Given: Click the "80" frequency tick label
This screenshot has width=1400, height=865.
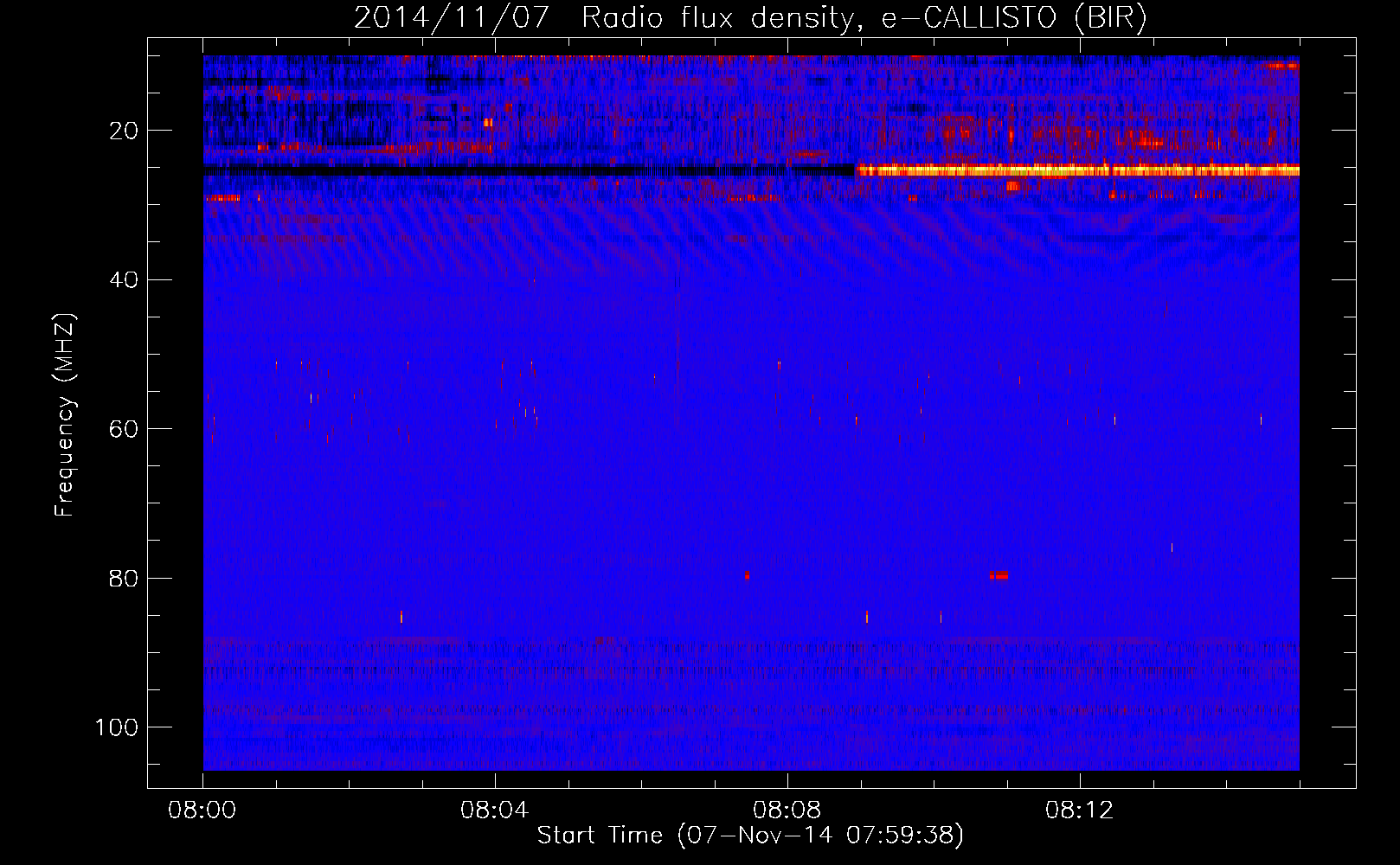Looking at the screenshot, I should (125, 578).
